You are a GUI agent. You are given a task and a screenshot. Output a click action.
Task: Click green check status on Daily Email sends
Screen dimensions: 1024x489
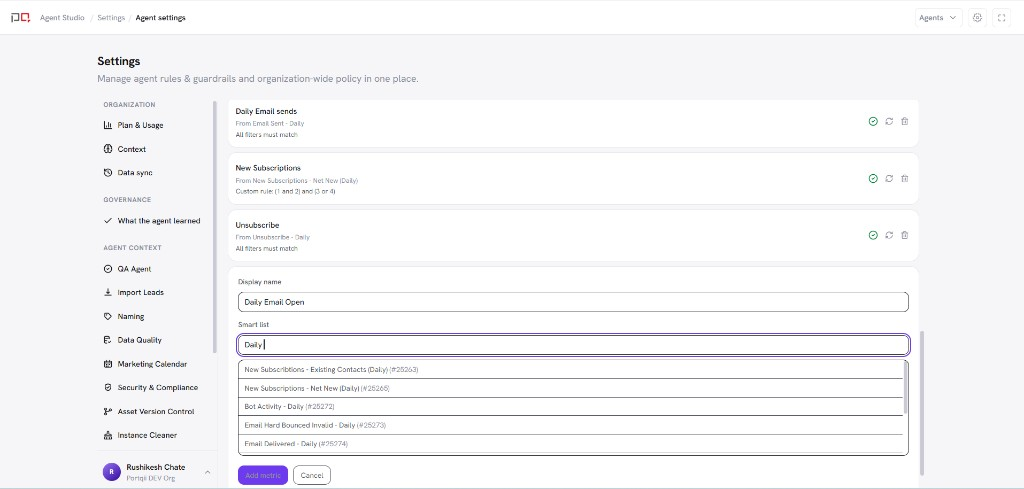coord(873,121)
